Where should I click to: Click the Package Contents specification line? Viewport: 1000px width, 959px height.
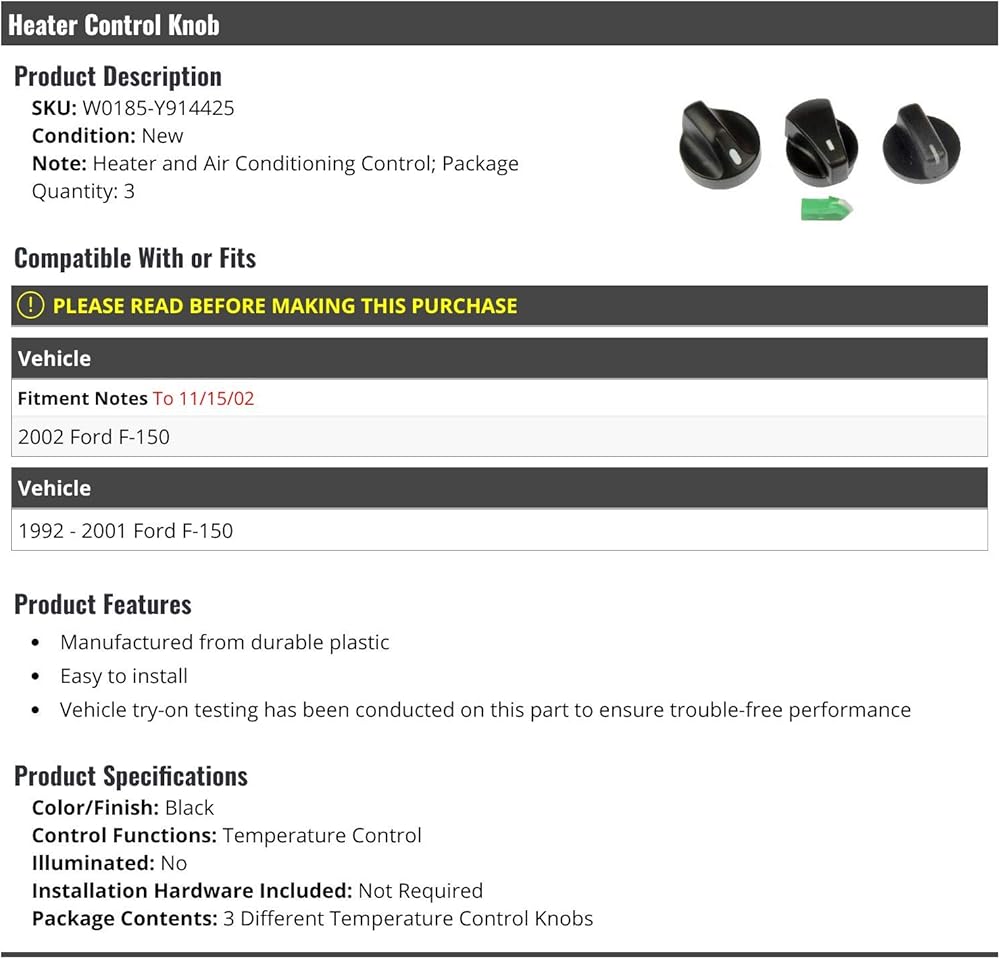312,918
